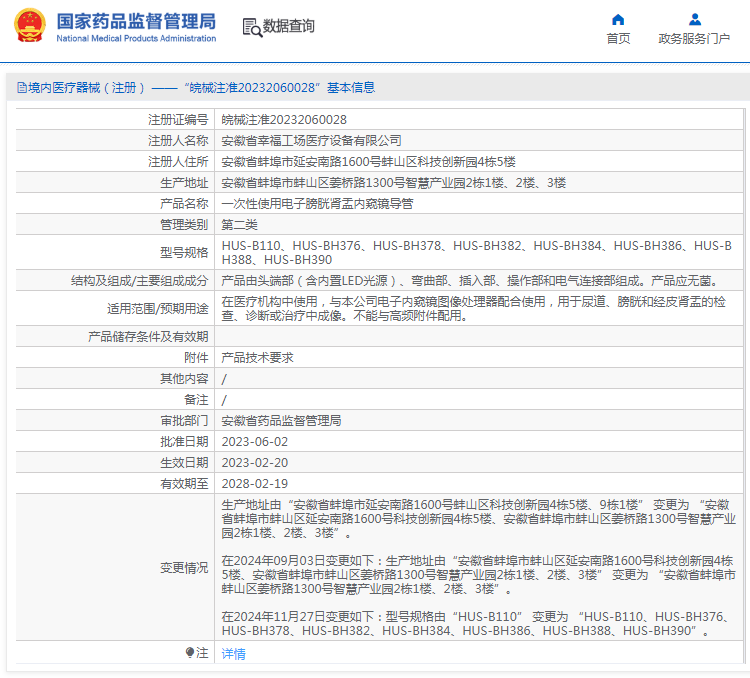This screenshot has width=750, height=678.
Task: Click the document icon beside 境内医疗器械
Action: [x=22, y=88]
